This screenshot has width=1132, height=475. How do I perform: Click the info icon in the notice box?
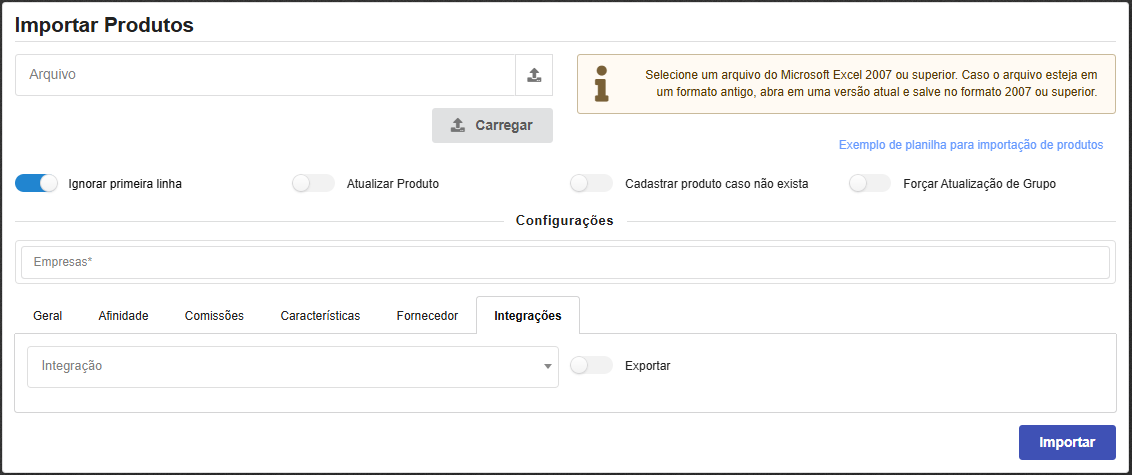click(x=601, y=84)
